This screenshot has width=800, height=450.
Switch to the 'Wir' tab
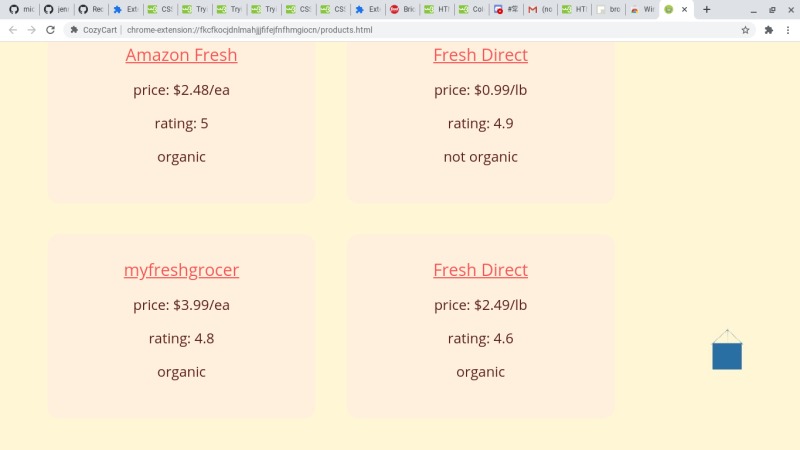643,9
